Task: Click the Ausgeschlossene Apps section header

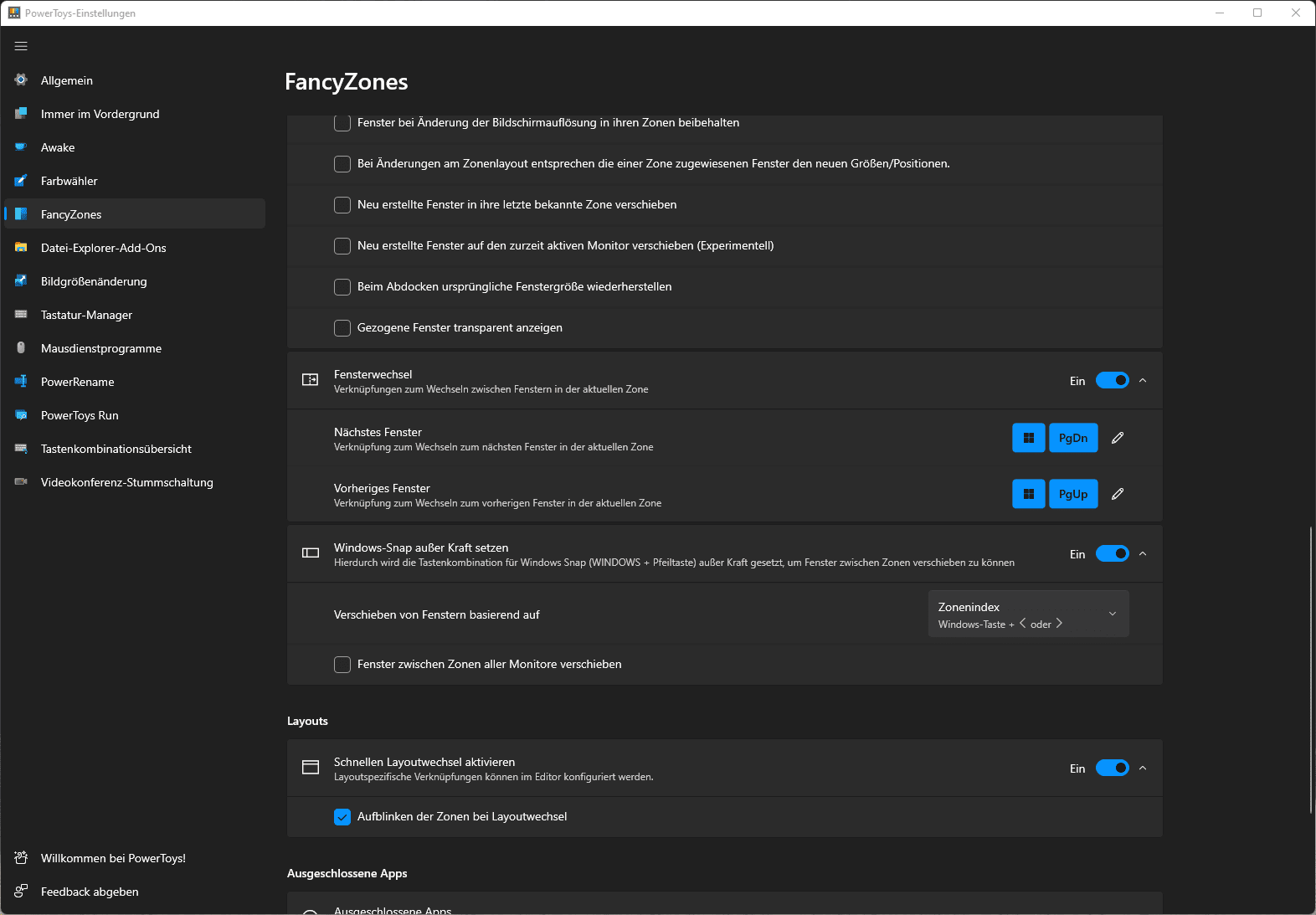Action: [x=347, y=873]
